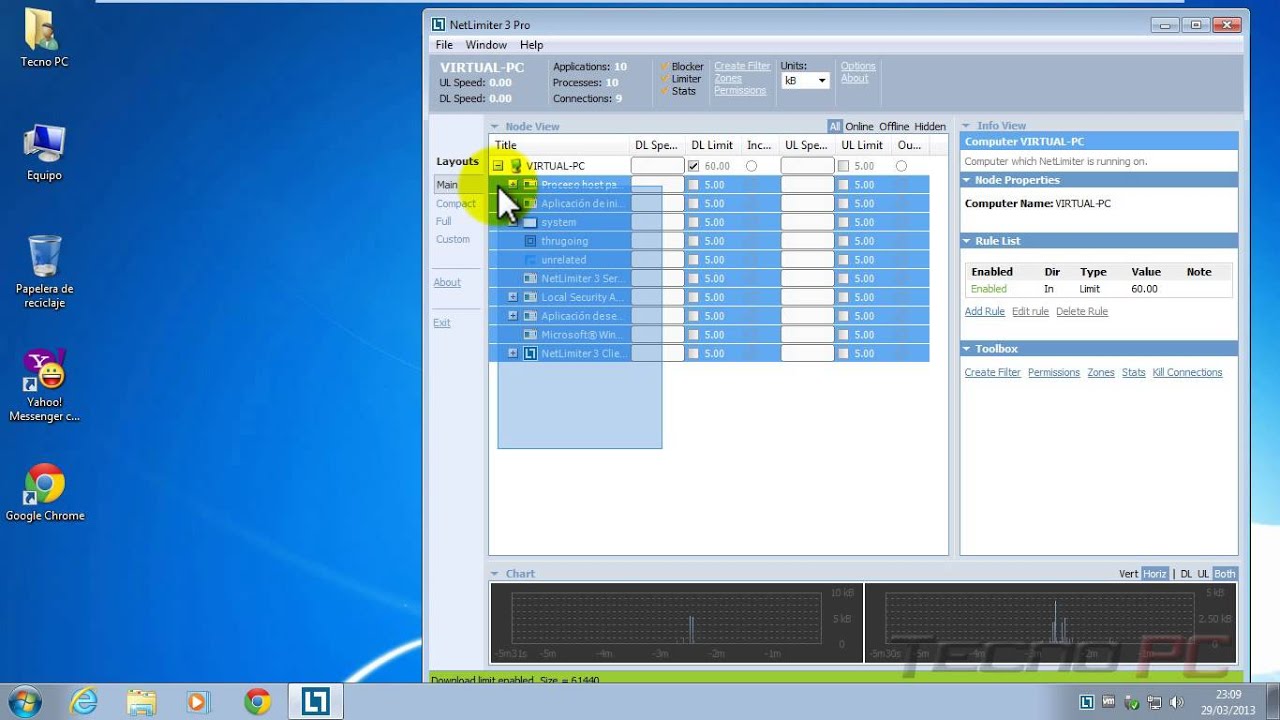Image resolution: width=1280 pixels, height=720 pixels.
Task: Click the Aplicación dese... row icon
Action: [531, 316]
